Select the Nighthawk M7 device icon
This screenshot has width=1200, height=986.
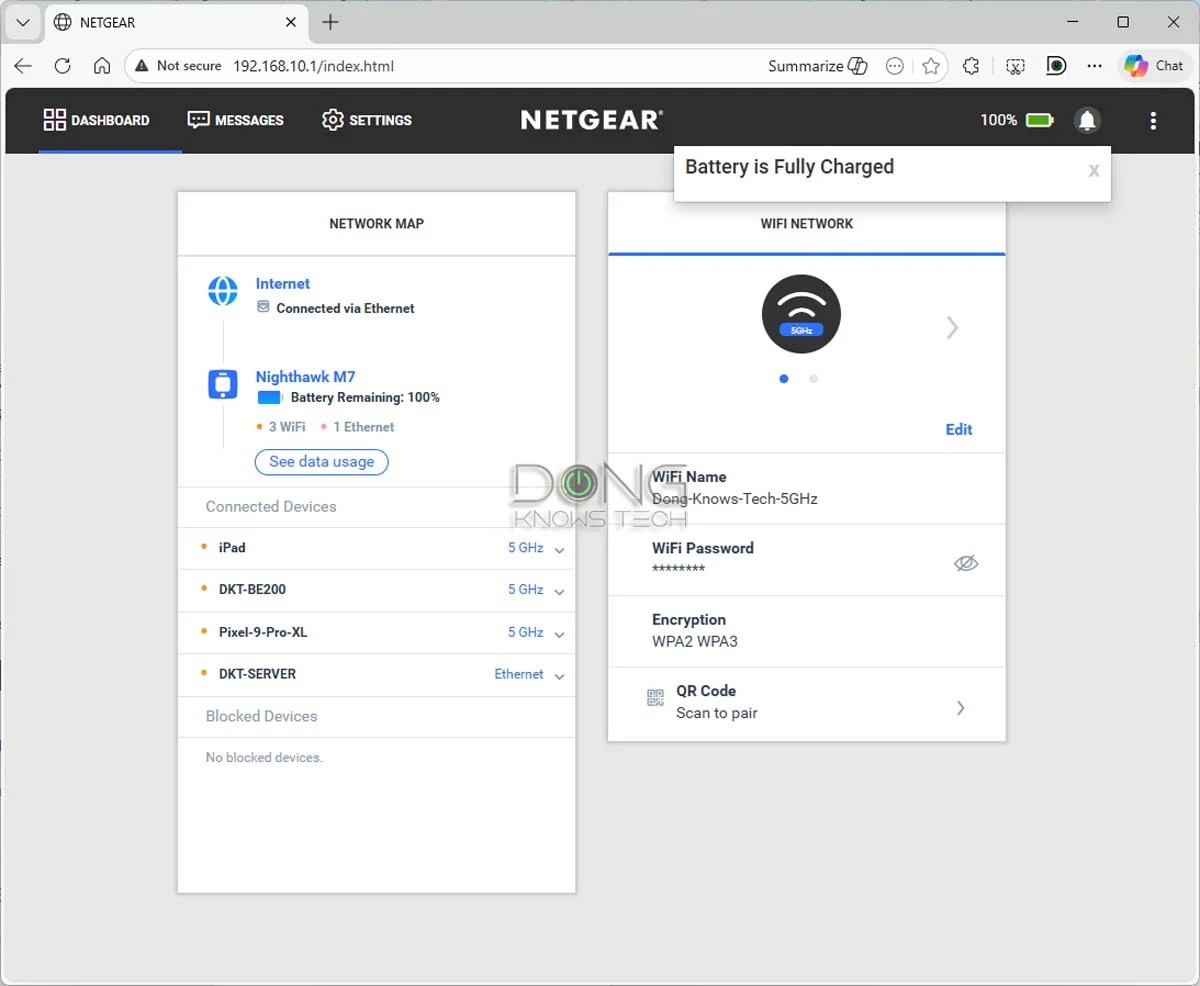tap(221, 384)
